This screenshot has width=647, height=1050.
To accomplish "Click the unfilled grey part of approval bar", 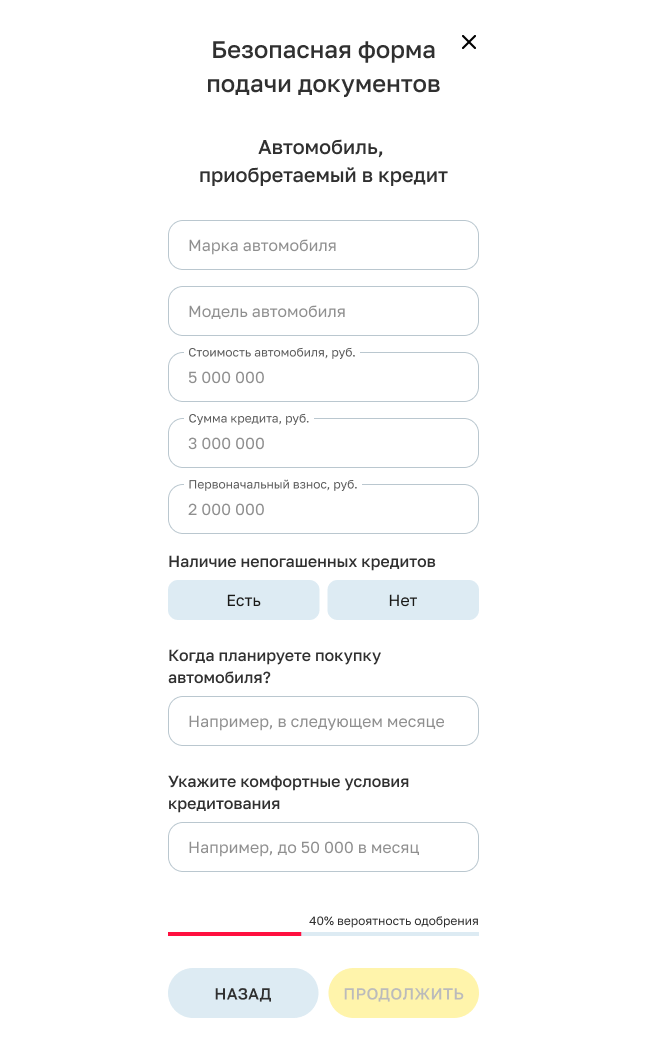I will pos(390,933).
